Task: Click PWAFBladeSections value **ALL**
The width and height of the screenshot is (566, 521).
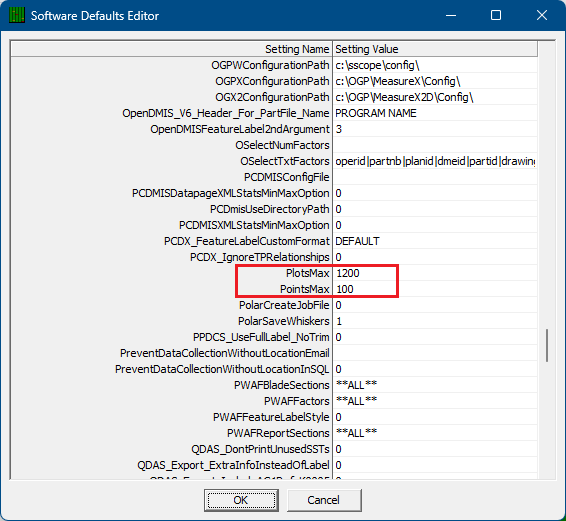Action: (x=435, y=385)
